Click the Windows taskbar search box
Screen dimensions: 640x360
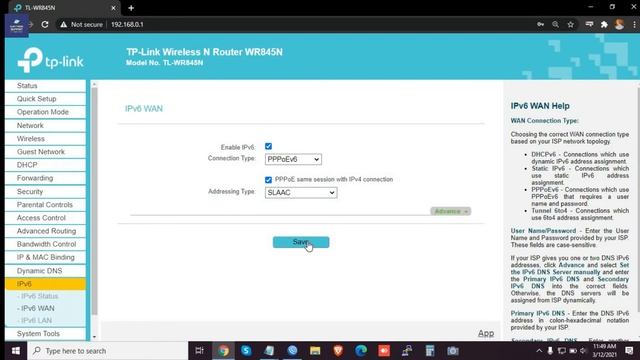click(x=108, y=351)
